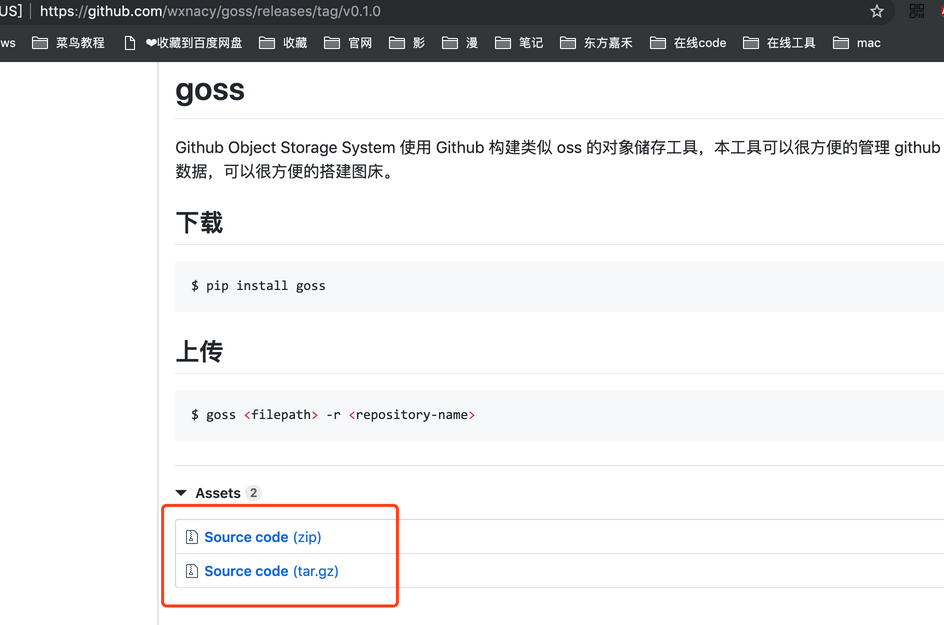Click the '$ pip install goss' code line
944x625 pixels.
(258, 286)
